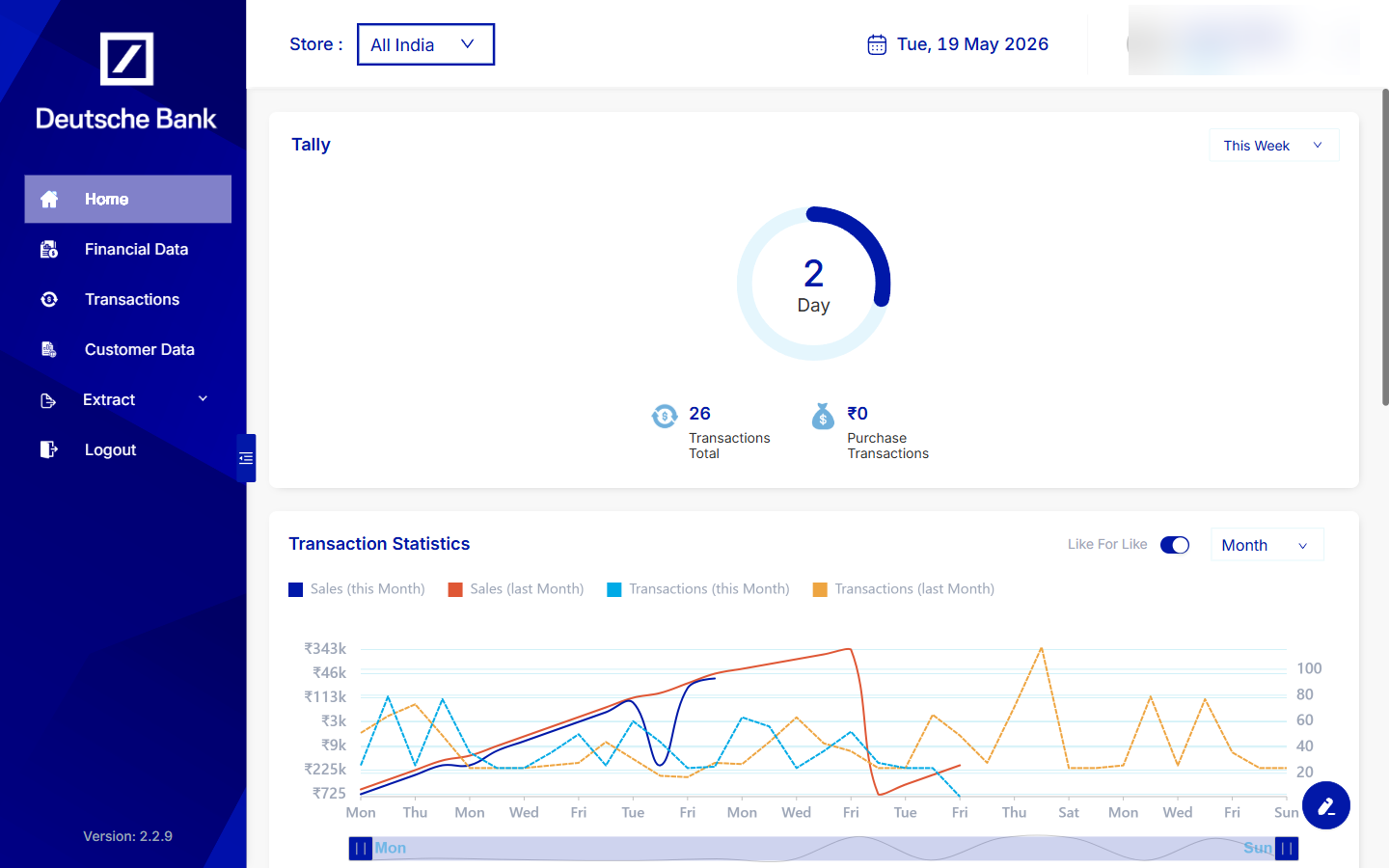Click the ₹0 purchase transactions value
Screen dimensions: 1389x868
tap(858, 414)
